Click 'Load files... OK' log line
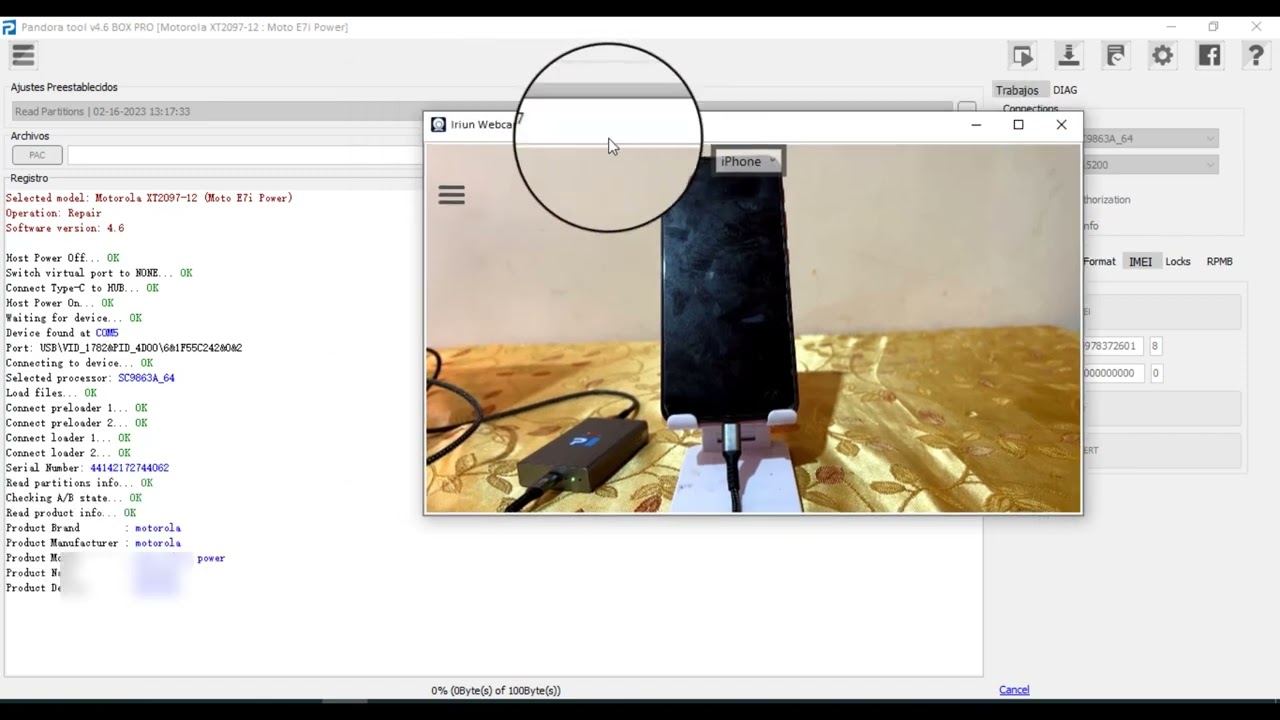The height and width of the screenshot is (720, 1280). (51, 393)
